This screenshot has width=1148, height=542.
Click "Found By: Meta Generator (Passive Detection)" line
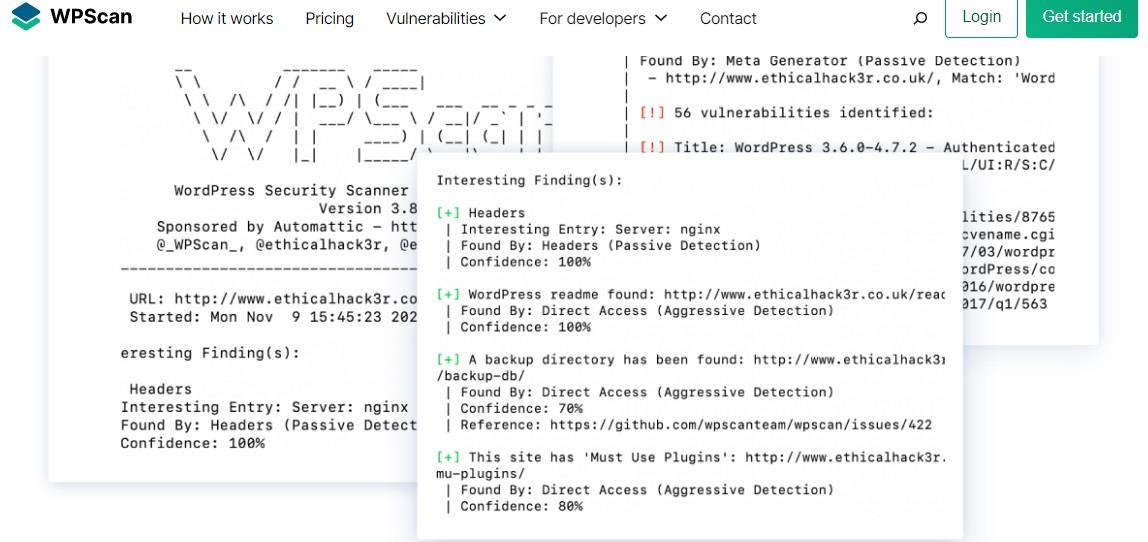(x=830, y=61)
